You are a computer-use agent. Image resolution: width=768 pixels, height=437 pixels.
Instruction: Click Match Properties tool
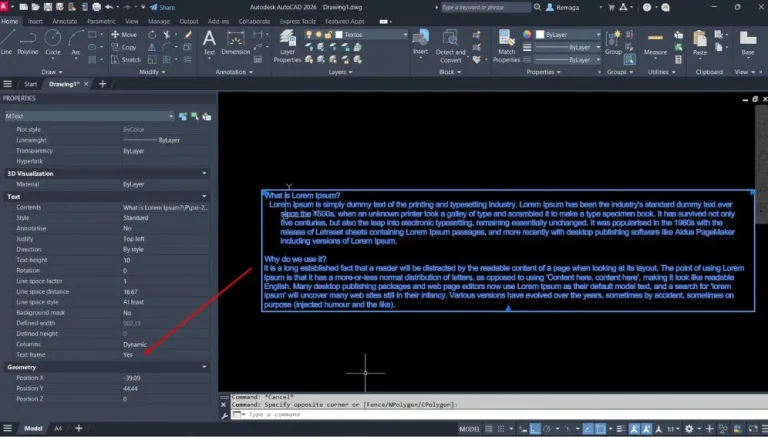(506, 46)
